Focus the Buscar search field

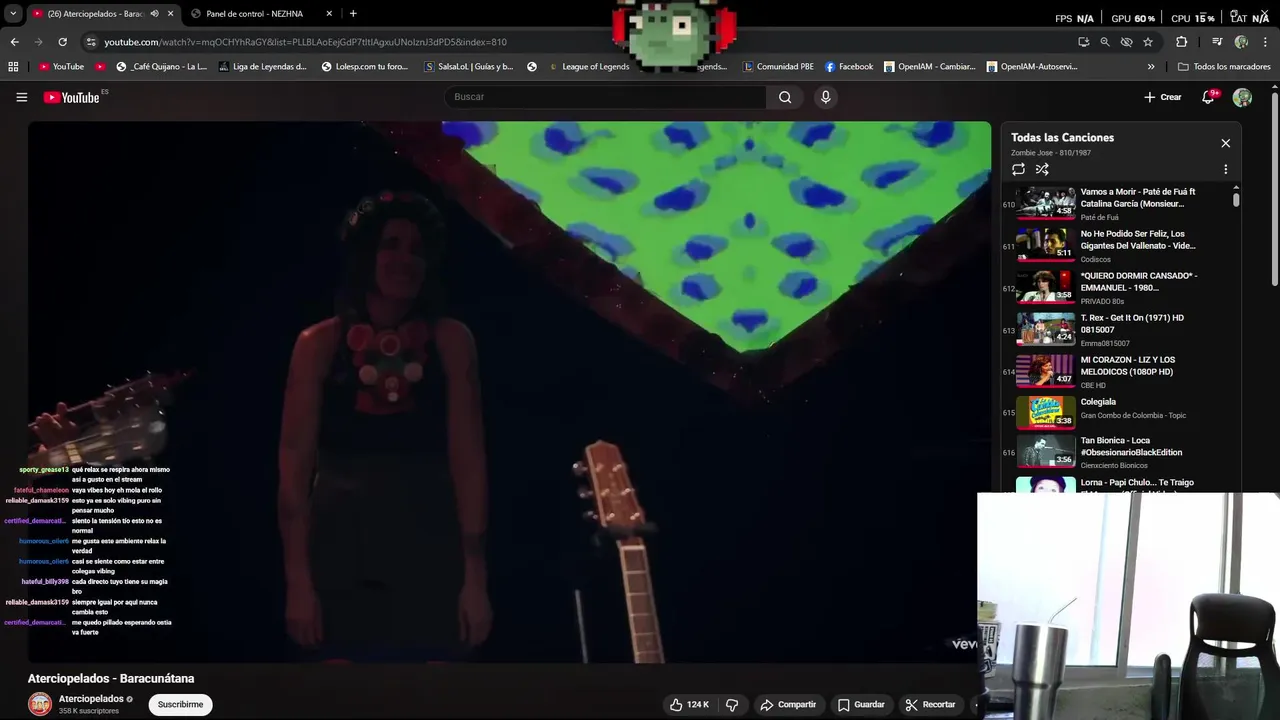tap(606, 97)
